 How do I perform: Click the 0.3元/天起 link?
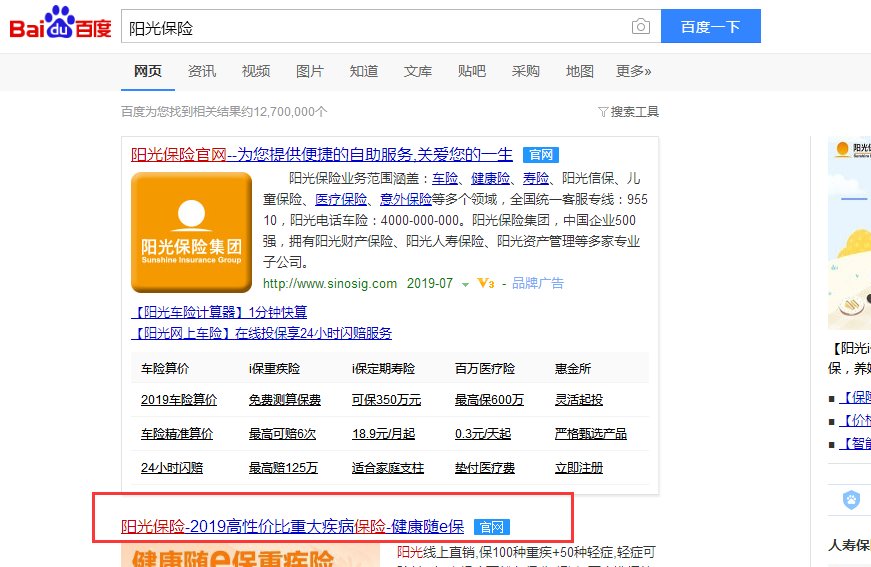[x=483, y=434]
